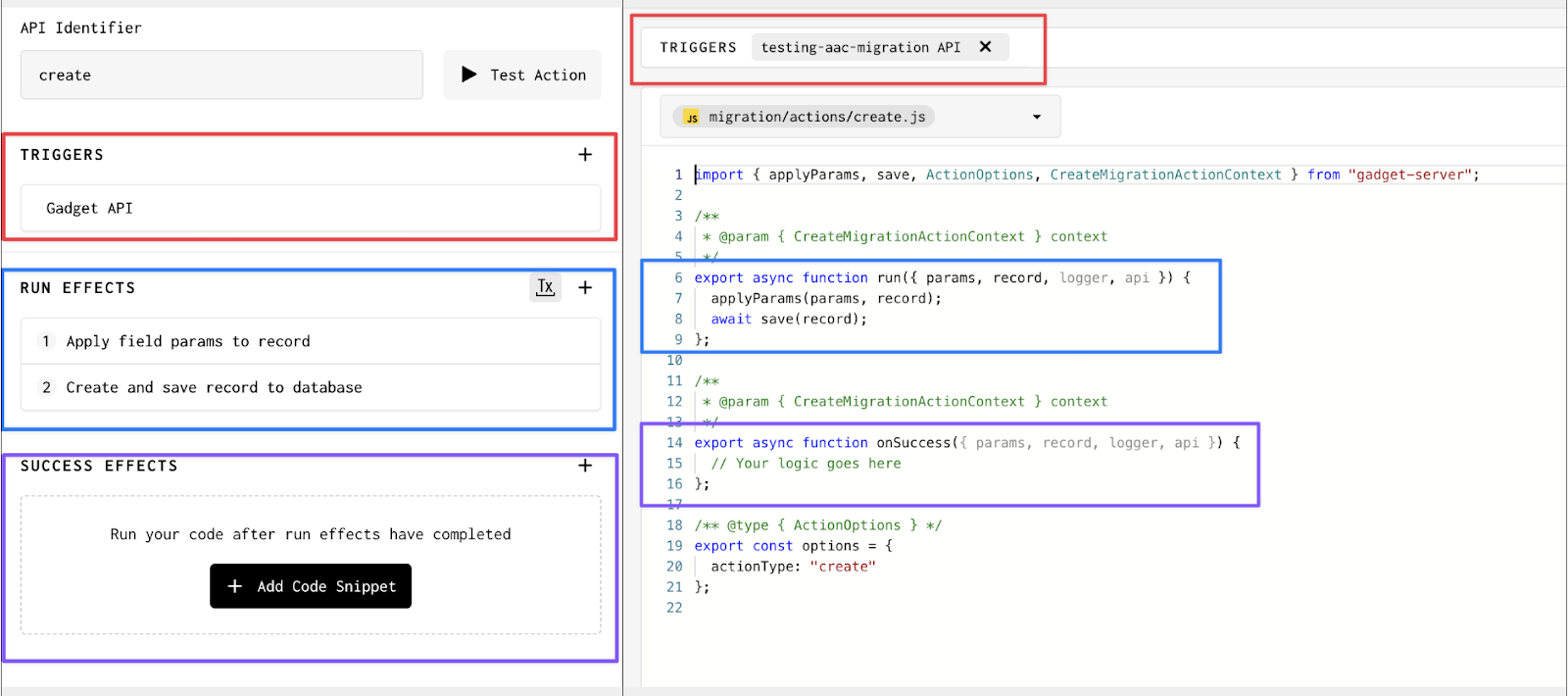The height and width of the screenshot is (696, 1568).
Task: Click the JS file icon in file selector
Action: [x=692, y=118]
